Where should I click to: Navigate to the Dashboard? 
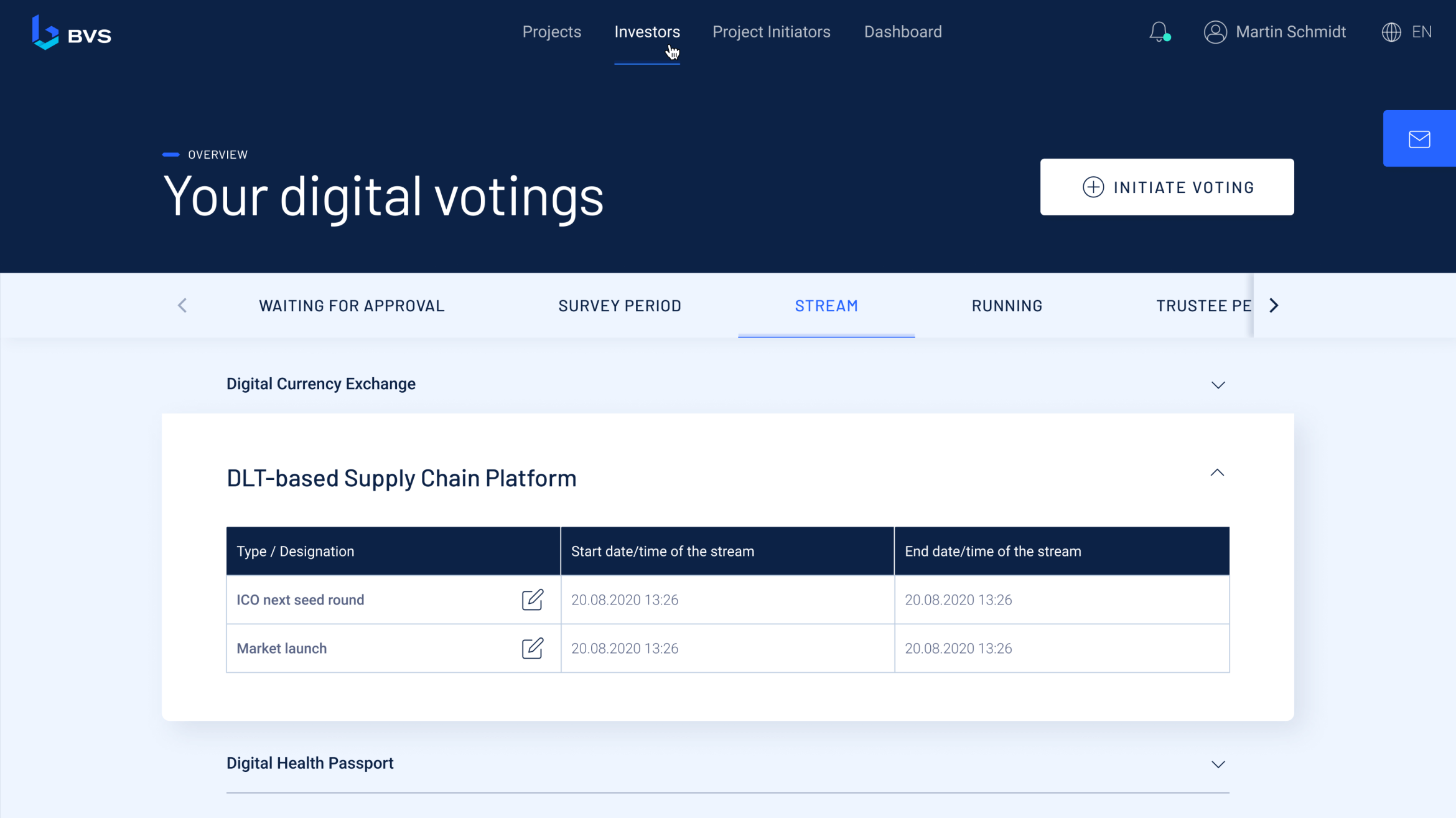pos(903,32)
